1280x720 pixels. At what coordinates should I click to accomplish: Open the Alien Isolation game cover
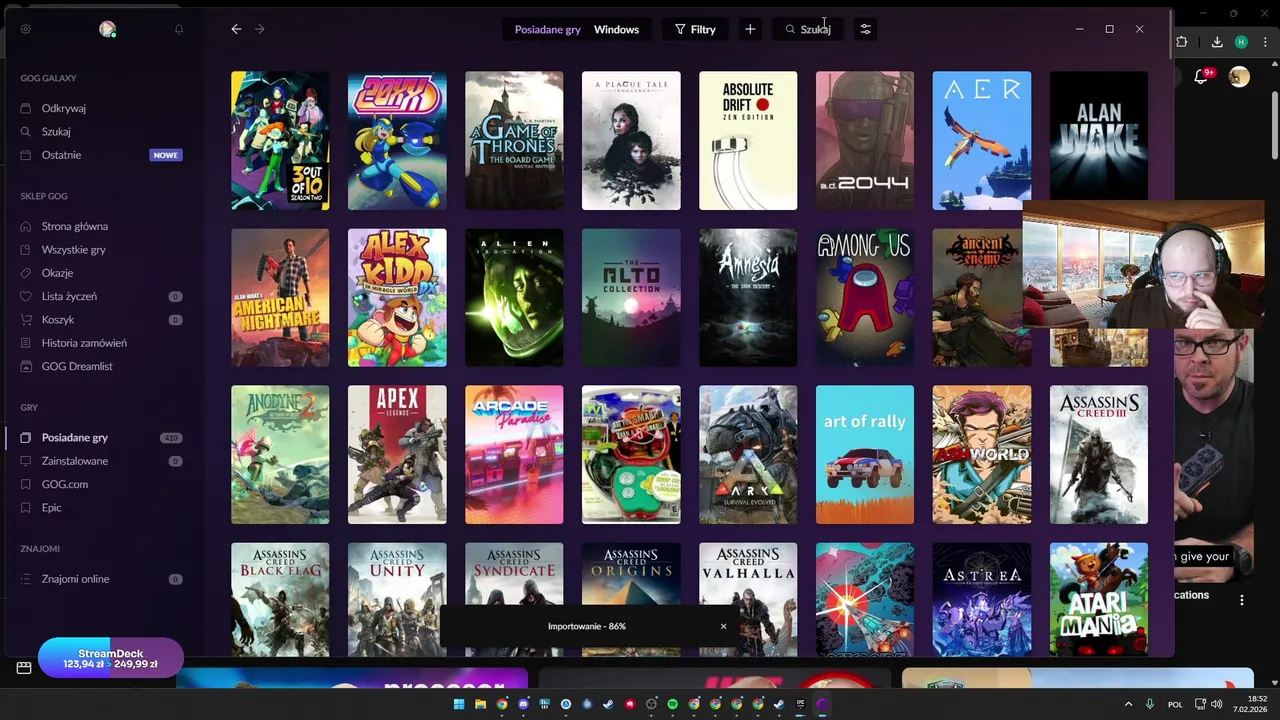pos(514,298)
